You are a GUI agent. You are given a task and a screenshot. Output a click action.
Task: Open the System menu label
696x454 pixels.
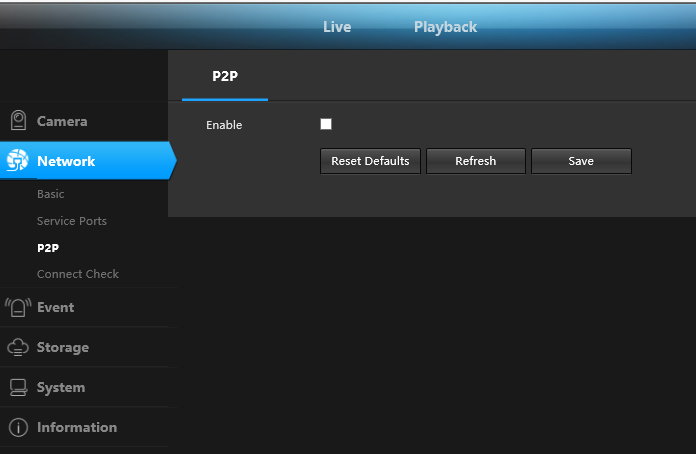point(61,387)
